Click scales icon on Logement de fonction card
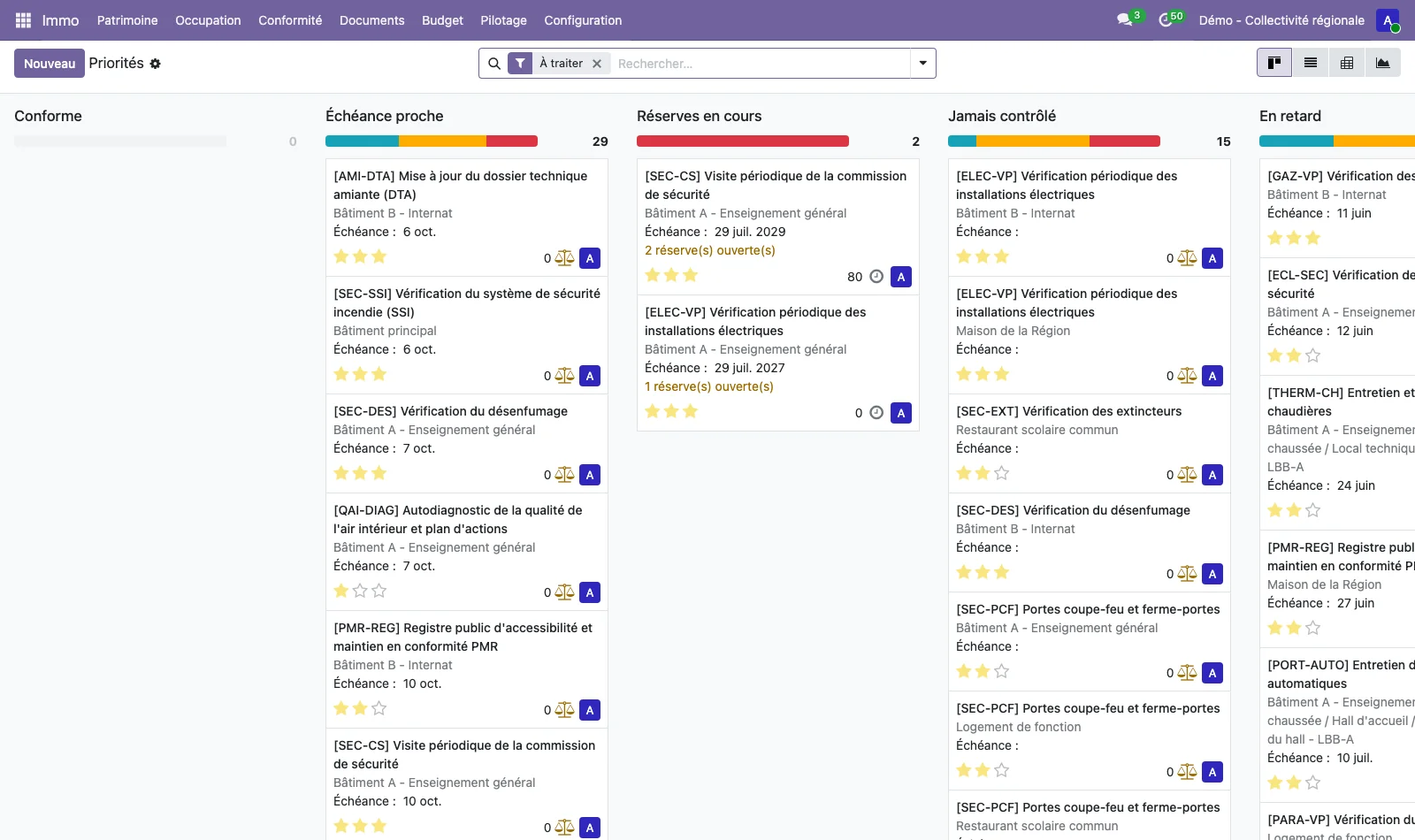 click(1187, 772)
